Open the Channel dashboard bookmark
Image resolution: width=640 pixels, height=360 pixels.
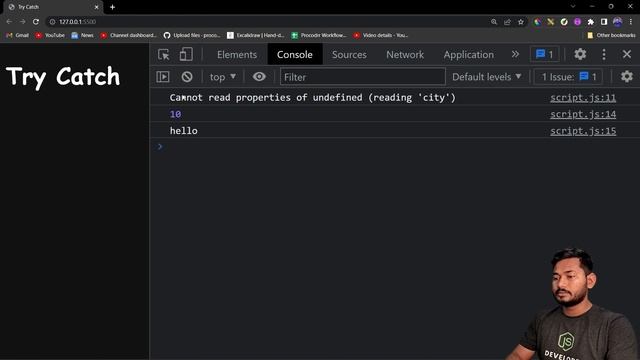tap(129, 36)
